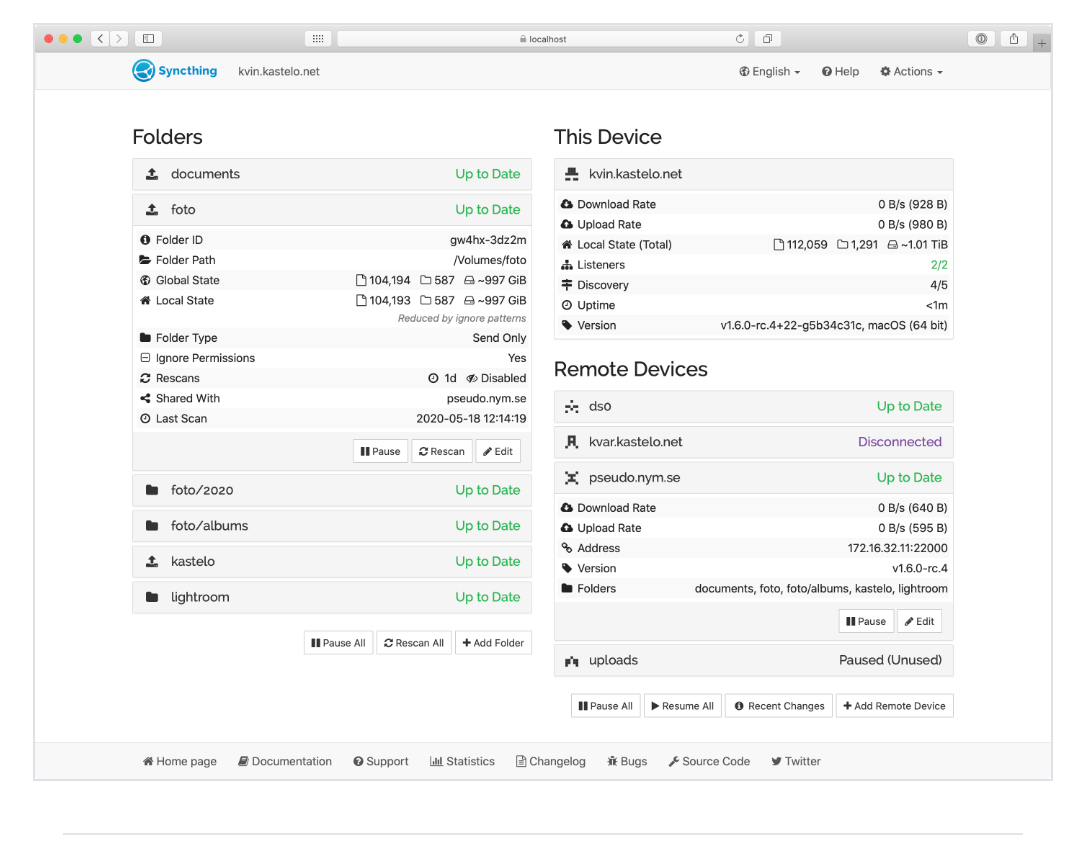
Task: Click the Safari sidebar toggle icon
Action: click(x=148, y=39)
